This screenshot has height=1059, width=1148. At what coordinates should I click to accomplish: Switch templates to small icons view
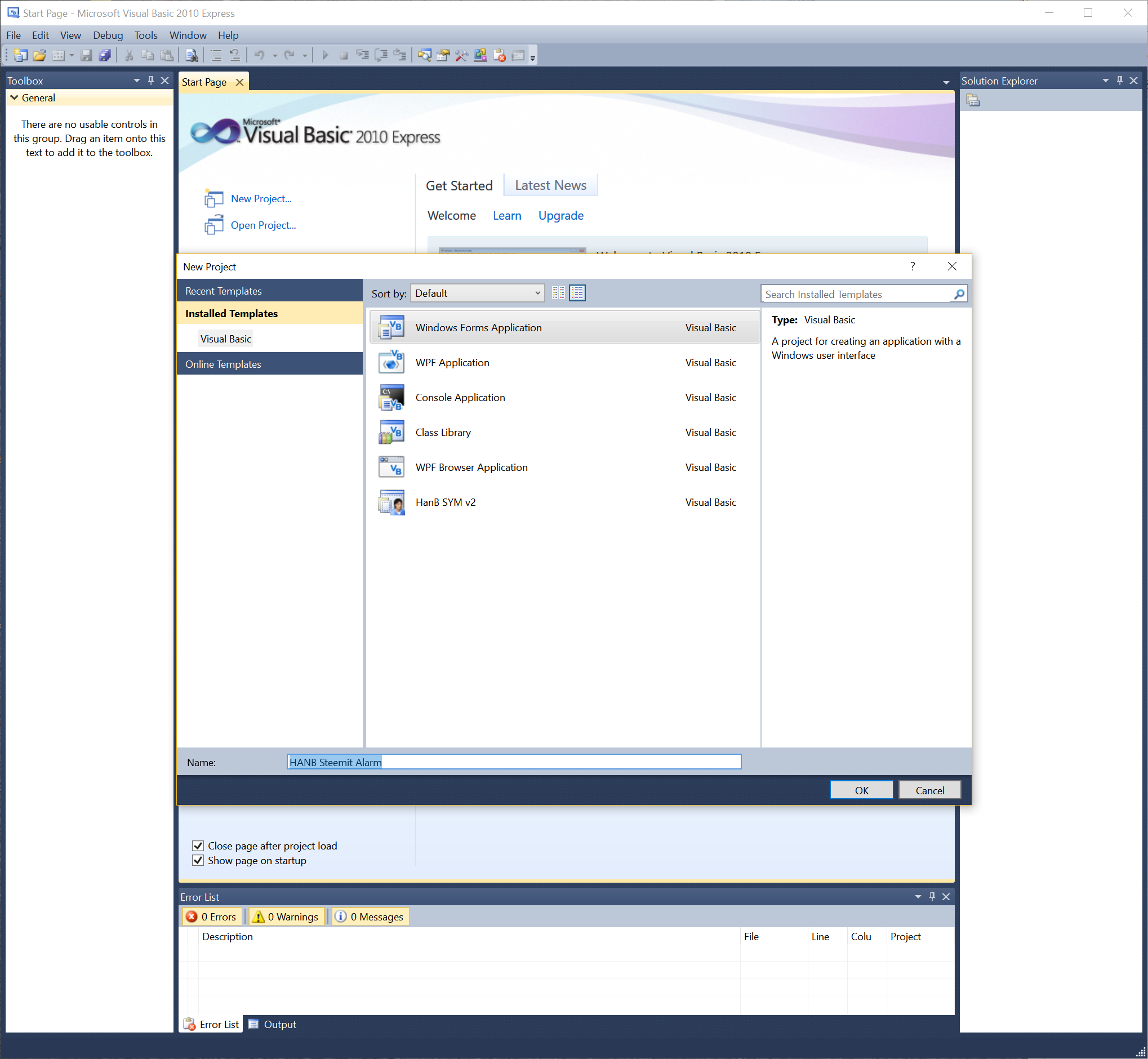point(558,293)
